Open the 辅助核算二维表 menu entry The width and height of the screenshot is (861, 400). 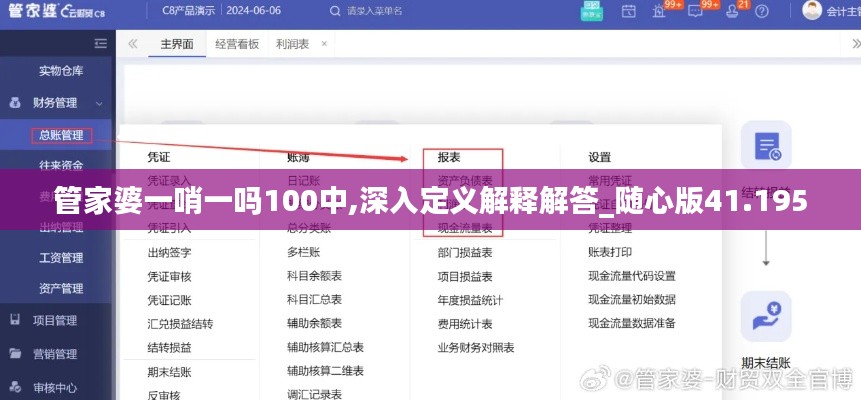[325, 371]
